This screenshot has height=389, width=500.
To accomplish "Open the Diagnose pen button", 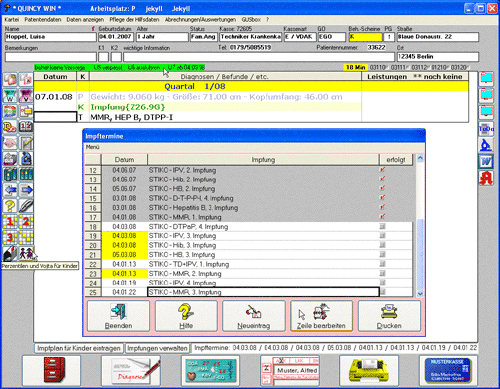I will (131, 370).
